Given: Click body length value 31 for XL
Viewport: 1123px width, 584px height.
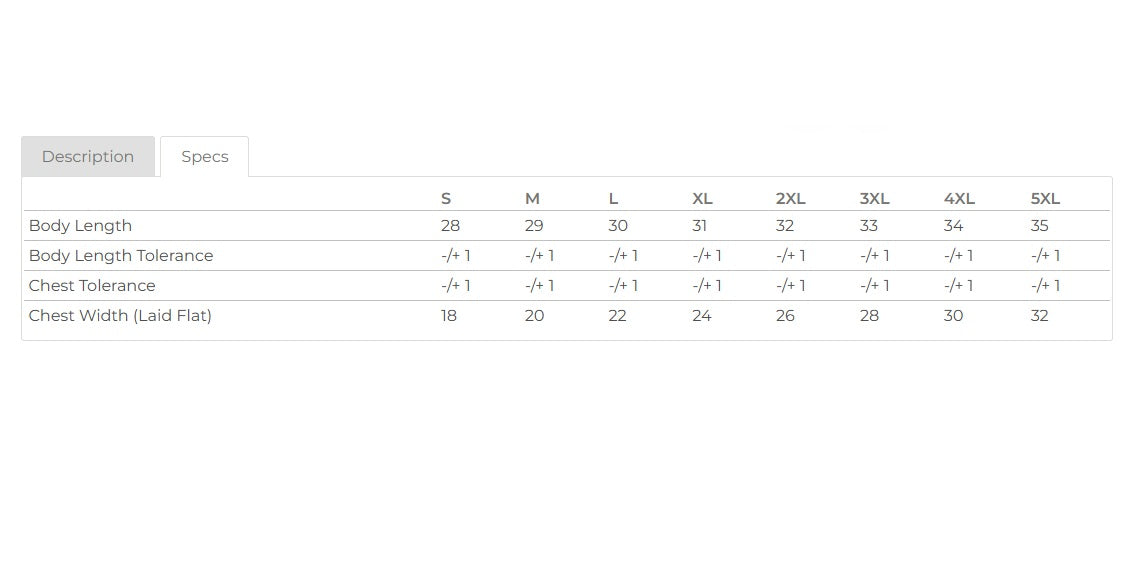Looking at the screenshot, I should click(700, 226).
